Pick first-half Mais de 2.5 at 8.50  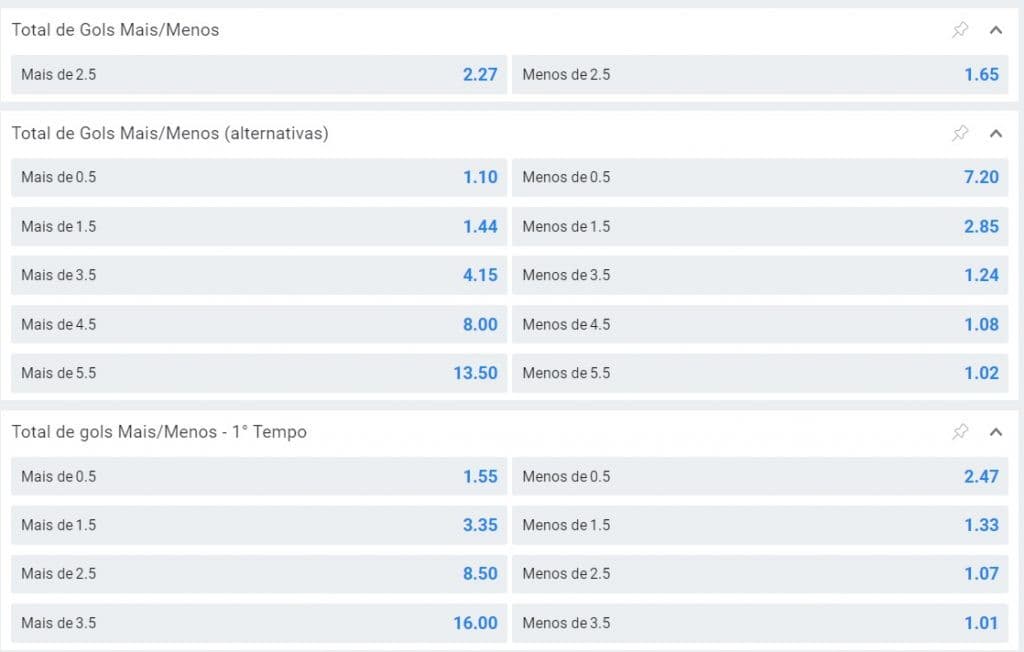tap(259, 574)
